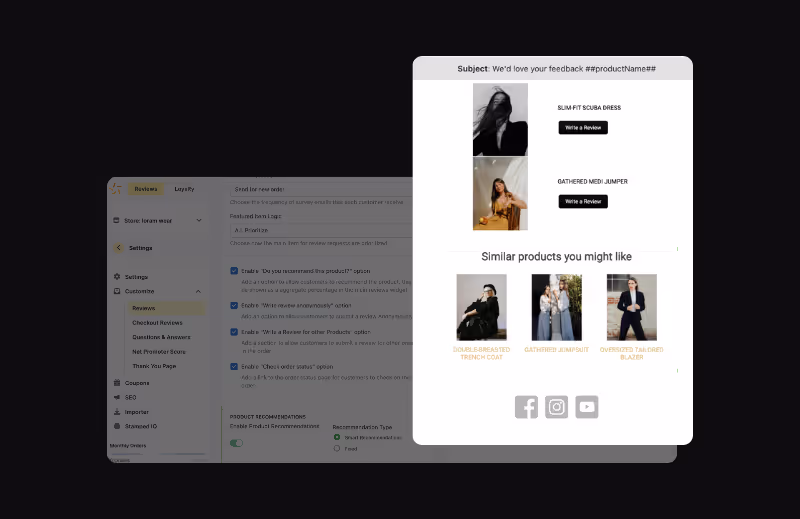The height and width of the screenshot is (519, 800).
Task: Toggle the 'Do you recommend the product?' checkbox
Action: point(234,271)
